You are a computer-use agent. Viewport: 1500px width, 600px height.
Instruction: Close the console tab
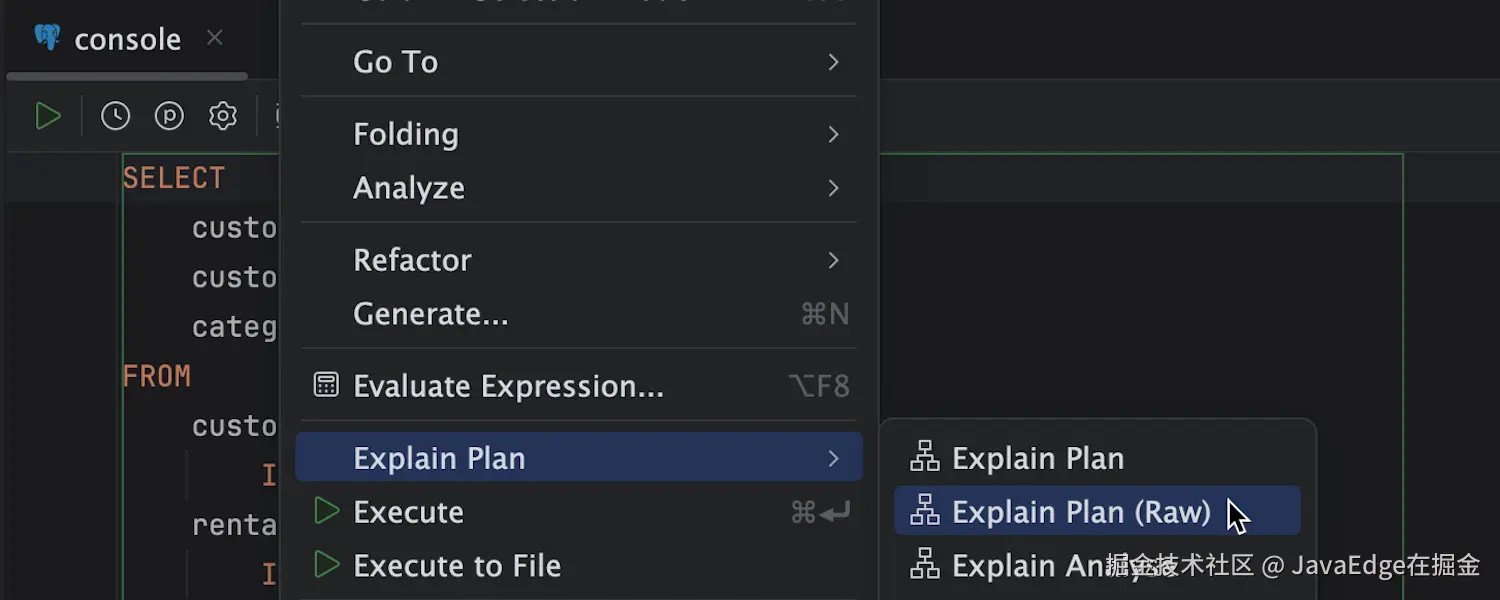214,38
